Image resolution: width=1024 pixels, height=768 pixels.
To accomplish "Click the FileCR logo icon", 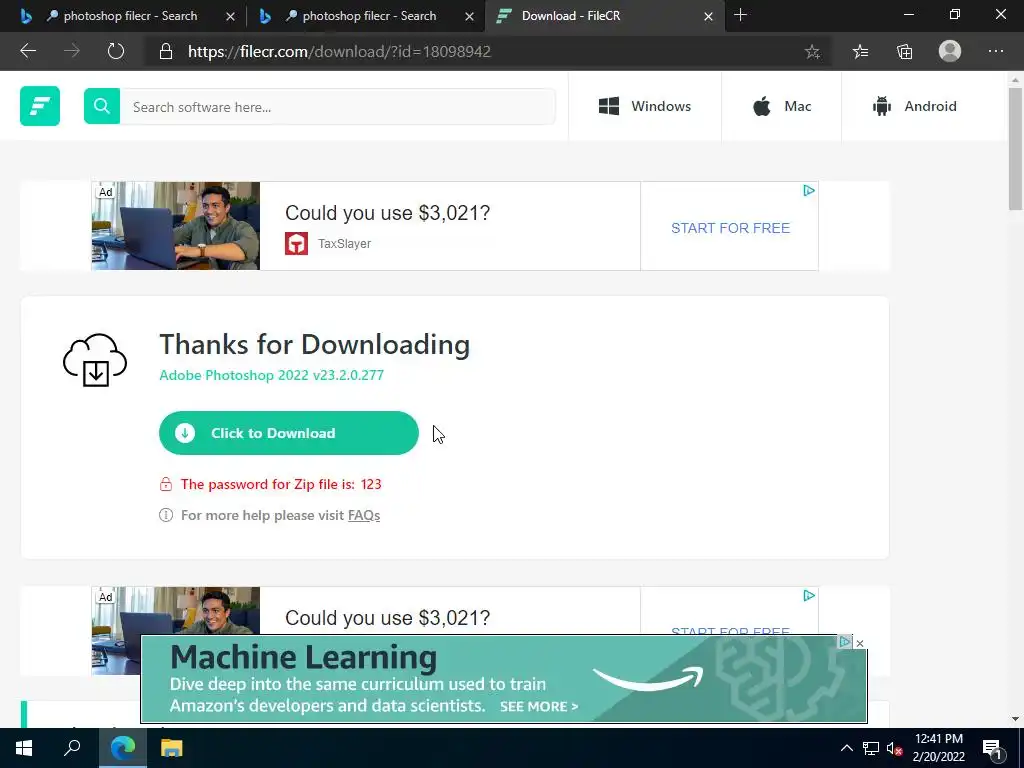I will 40,106.
